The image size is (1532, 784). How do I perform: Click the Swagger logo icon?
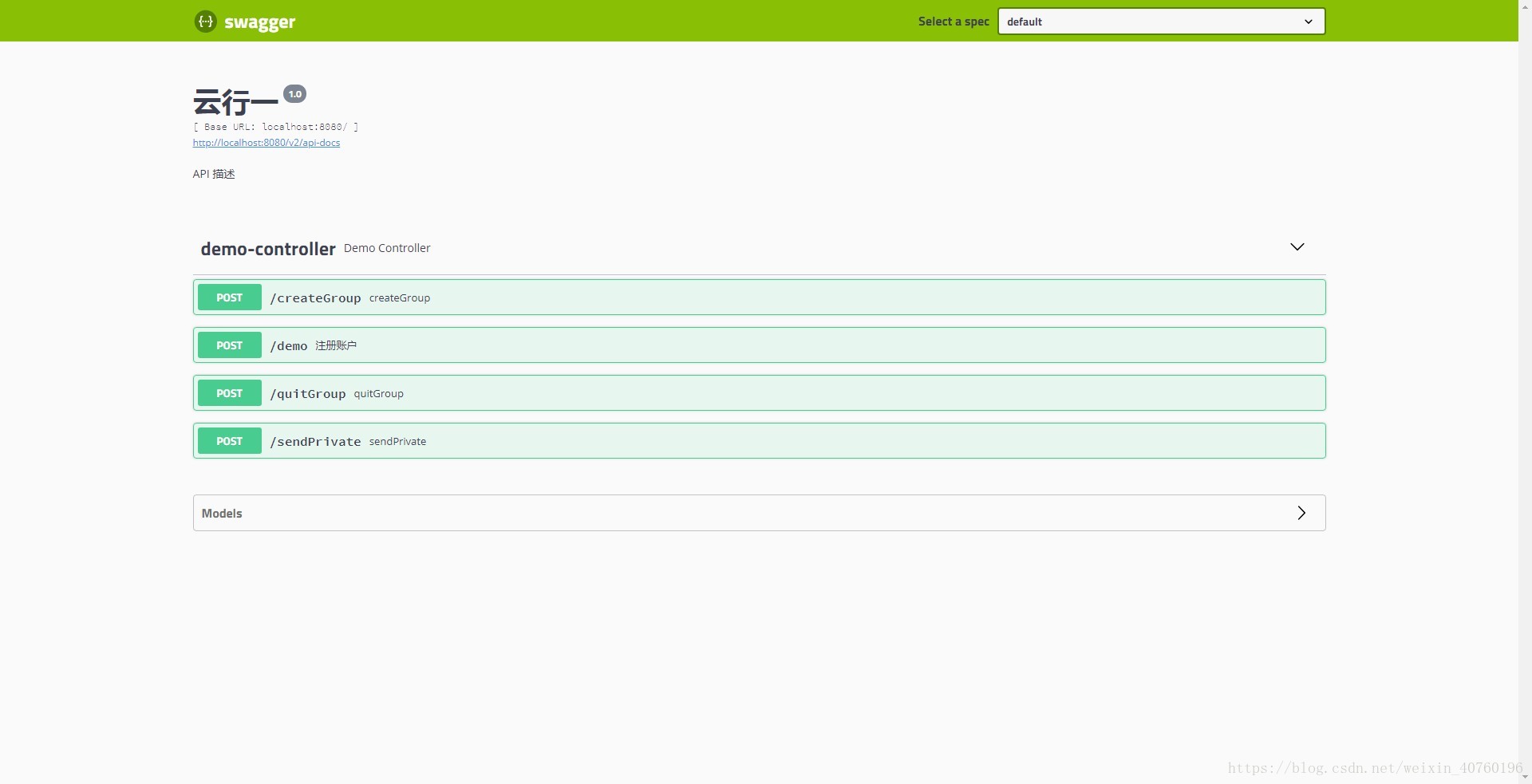[x=205, y=22]
